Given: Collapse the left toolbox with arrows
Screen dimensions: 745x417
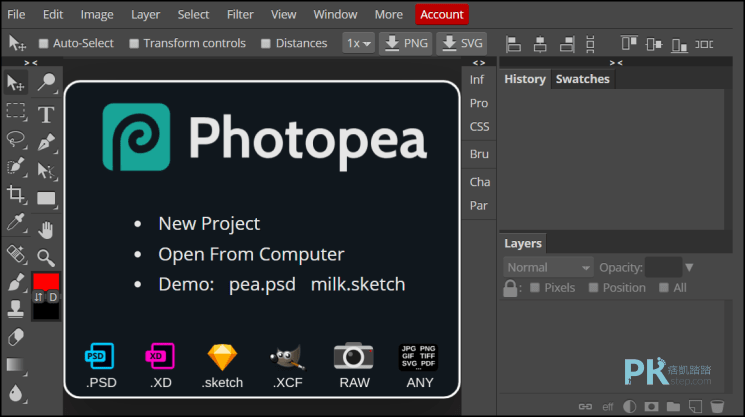Looking at the screenshot, I should click(31, 63).
